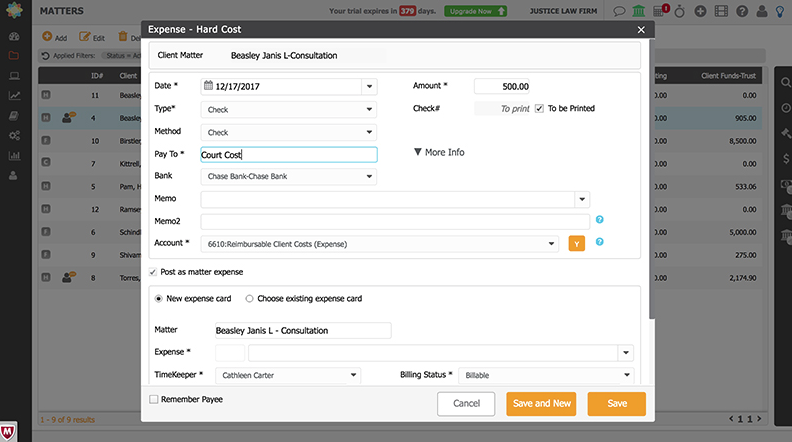792x442 pixels.
Task: Click the blue help icon beside Memo2
Action: pyautogui.click(x=600, y=220)
